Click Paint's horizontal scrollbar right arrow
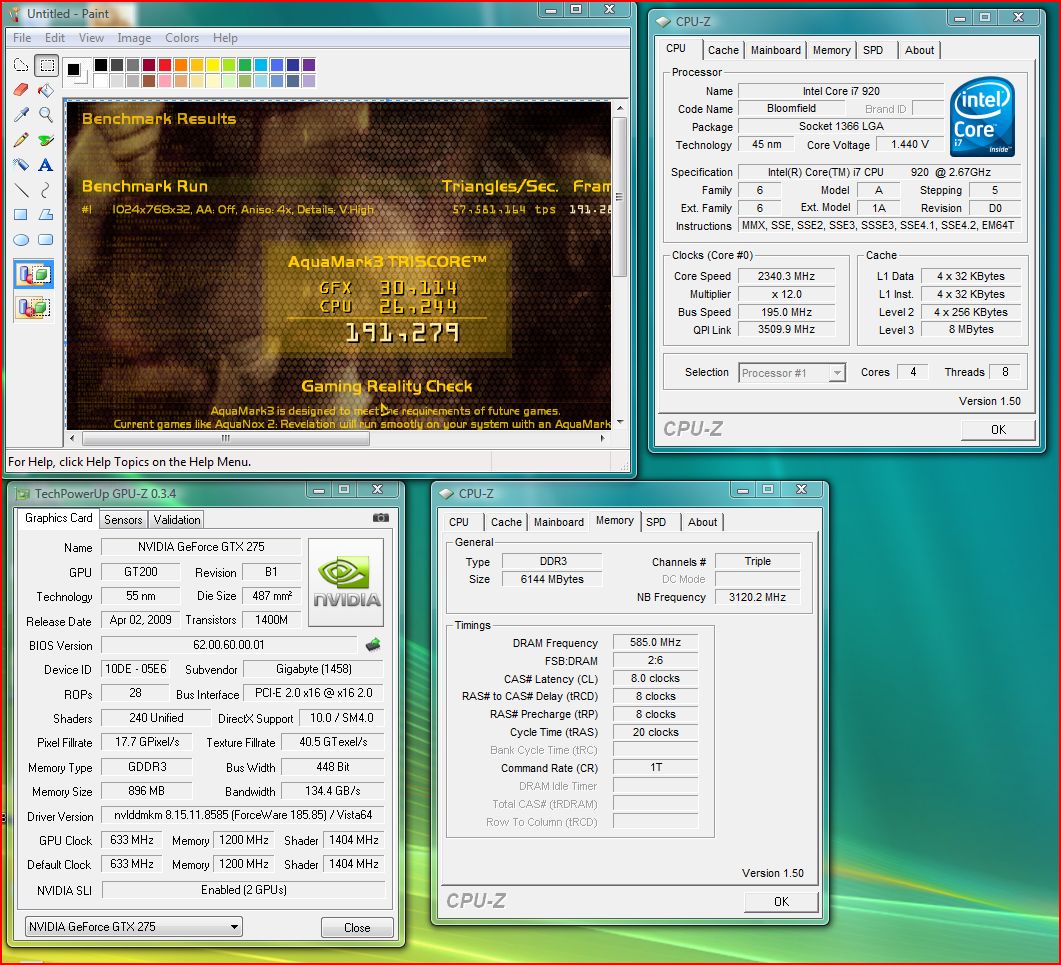The height and width of the screenshot is (965, 1061). pyautogui.click(x=603, y=439)
